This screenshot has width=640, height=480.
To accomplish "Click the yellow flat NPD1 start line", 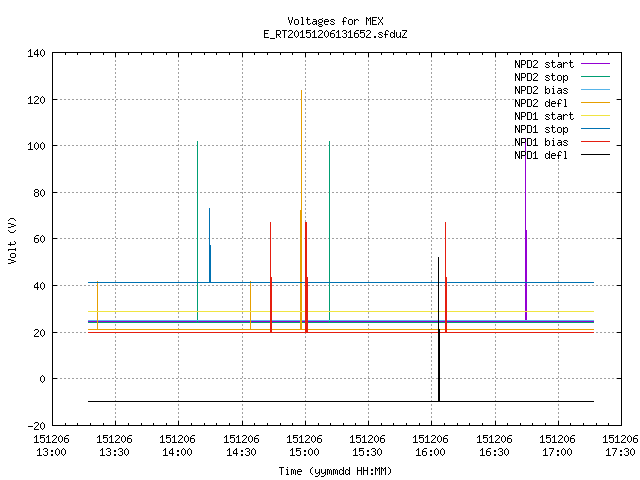I will 341,311.
